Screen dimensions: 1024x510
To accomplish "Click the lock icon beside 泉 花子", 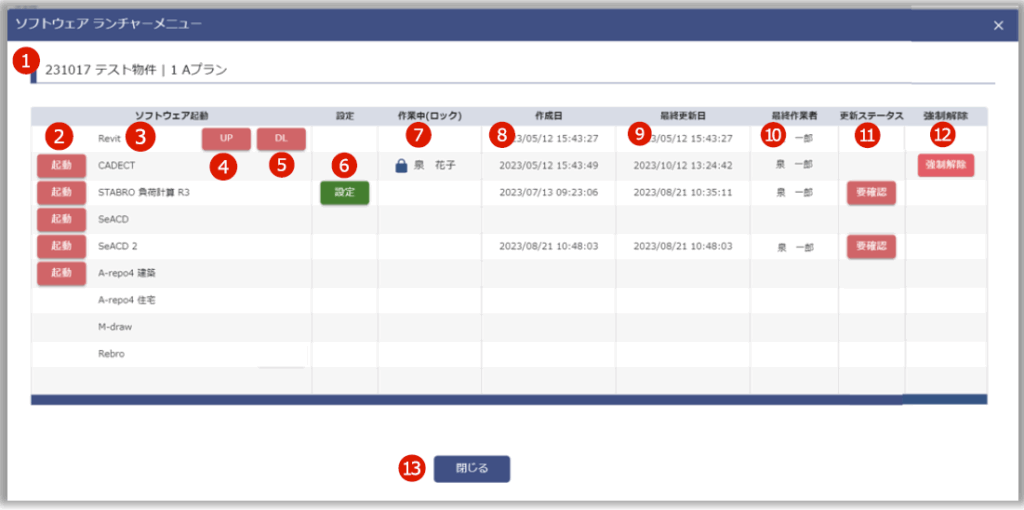I will click(x=401, y=165).
